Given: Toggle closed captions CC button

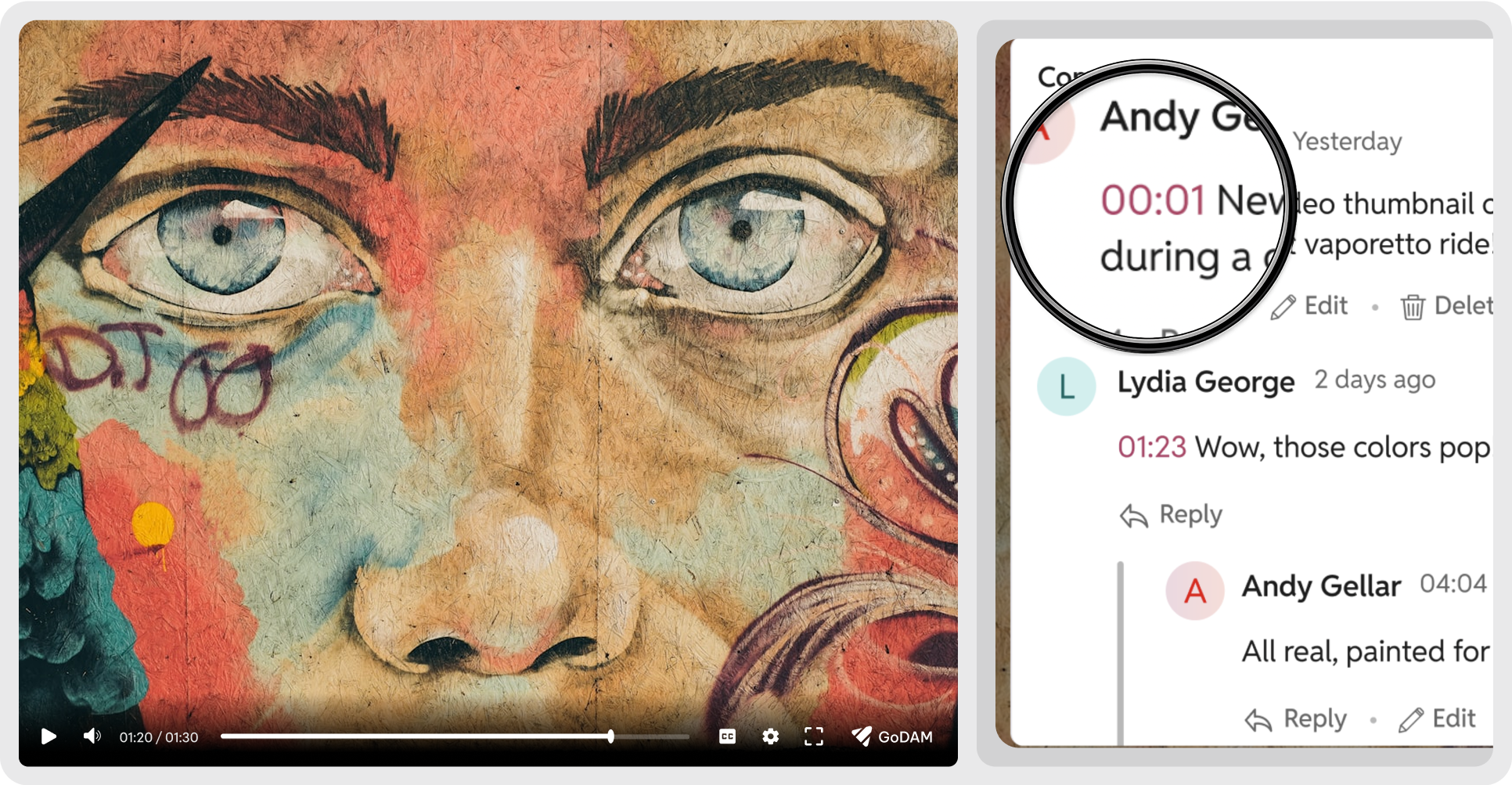Looking at the screenshot, I should click(x=727, y=736).
